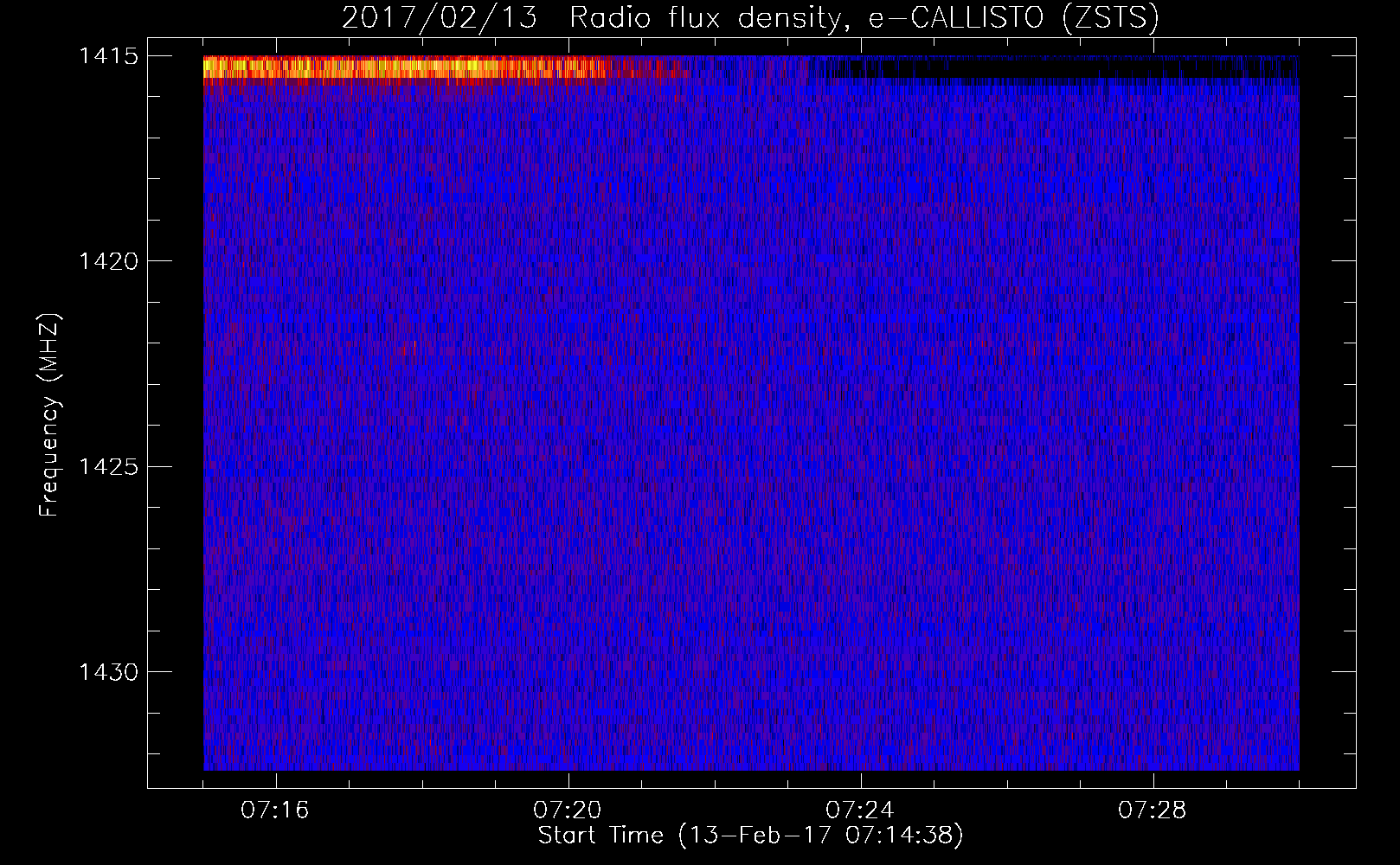Click the 07:20 time tick label
This screenshot has height=865, width=1400.
point(568,811)
